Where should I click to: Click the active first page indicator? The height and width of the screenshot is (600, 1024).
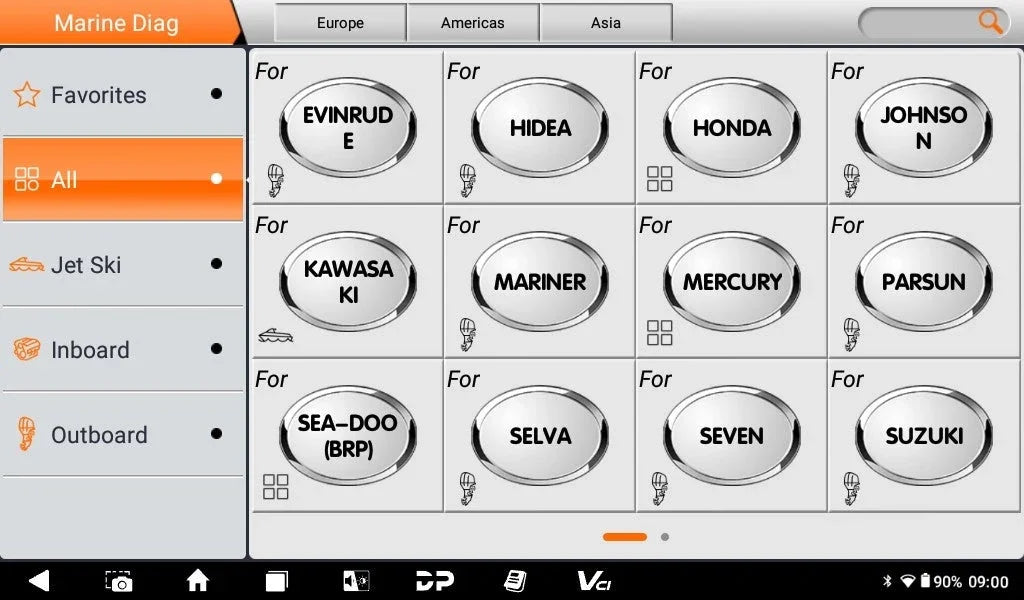point(625,537)
